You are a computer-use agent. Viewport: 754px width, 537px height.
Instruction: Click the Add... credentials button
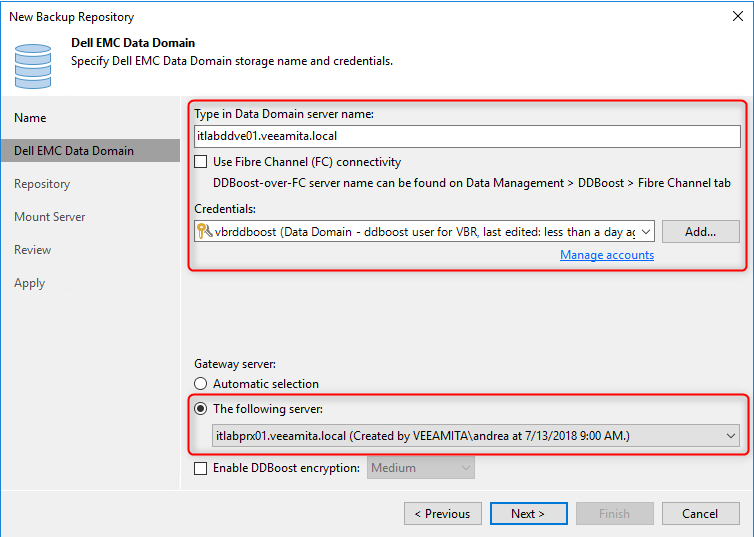click(x=701, y=232)
